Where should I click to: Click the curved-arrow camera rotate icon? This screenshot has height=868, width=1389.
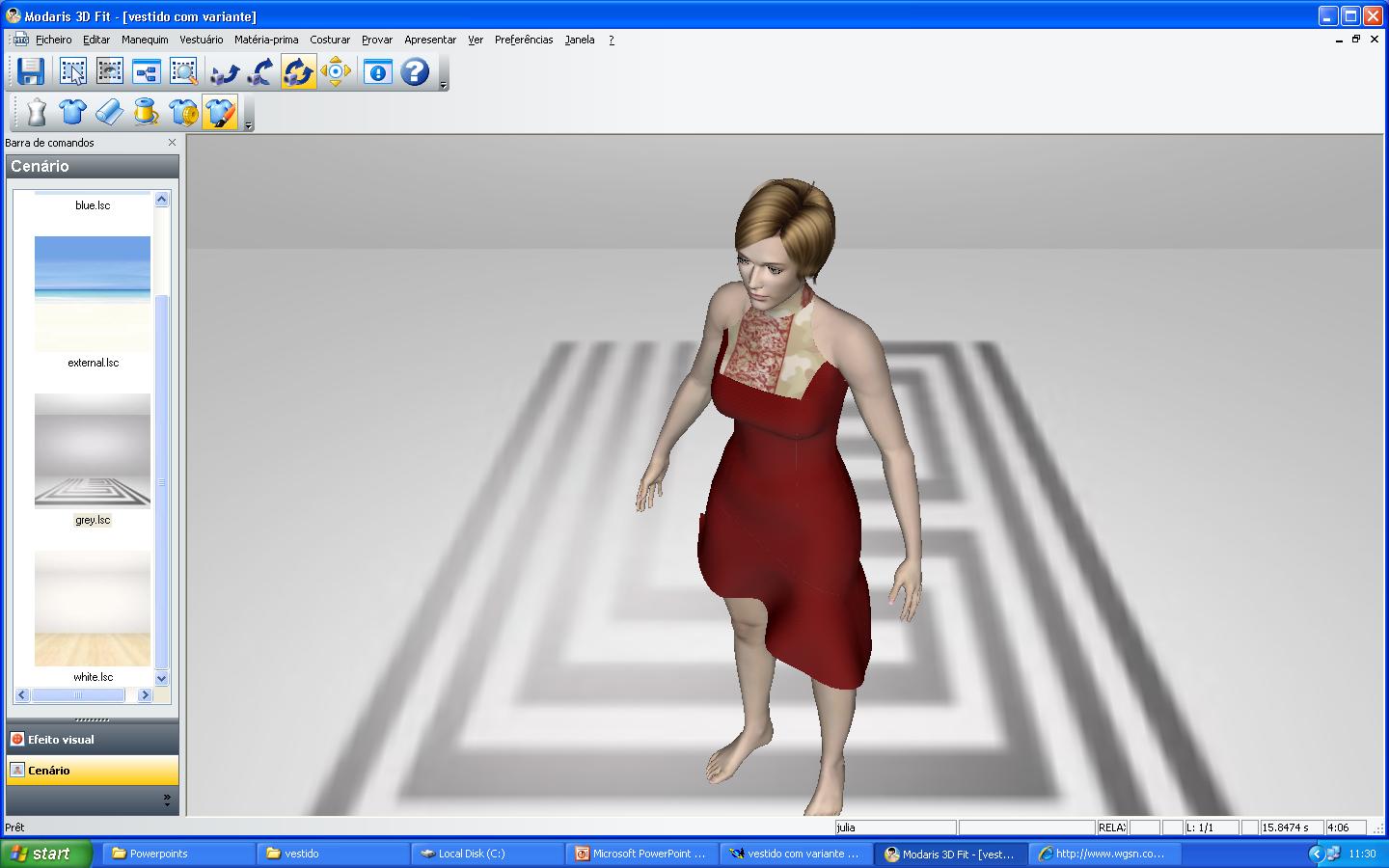[261, 71]
